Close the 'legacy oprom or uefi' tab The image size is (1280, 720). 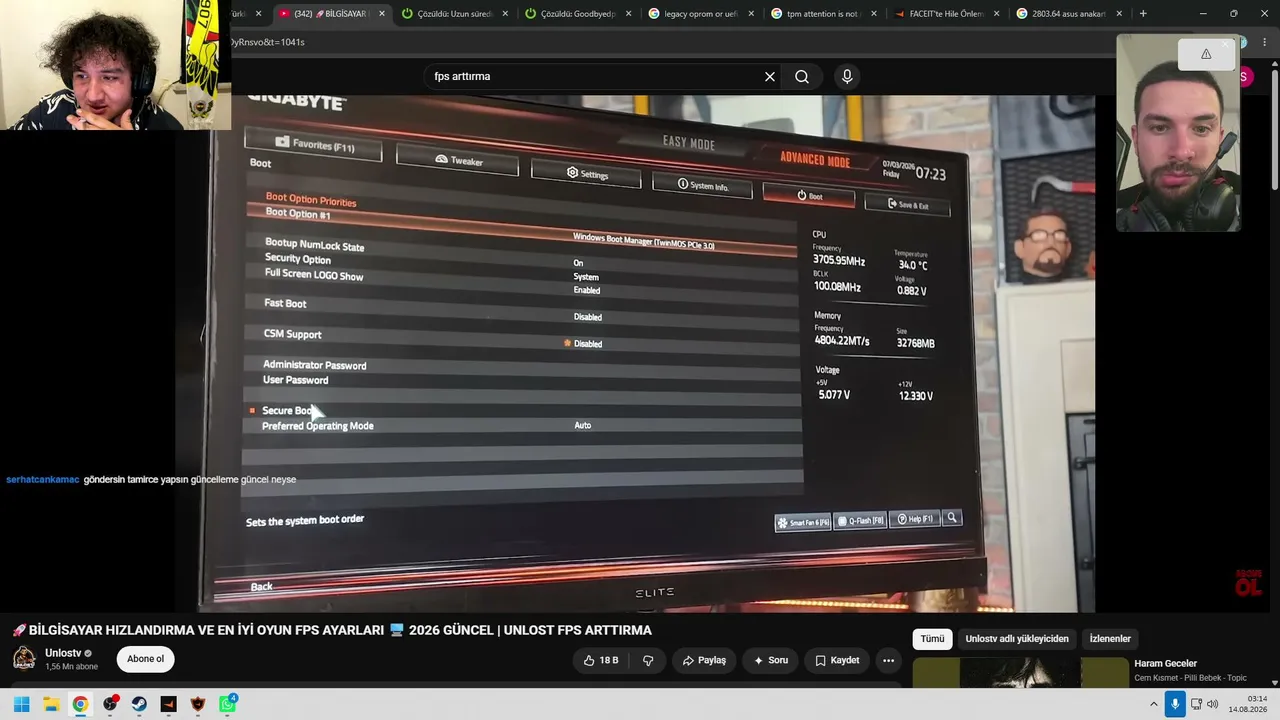(750, 14)
